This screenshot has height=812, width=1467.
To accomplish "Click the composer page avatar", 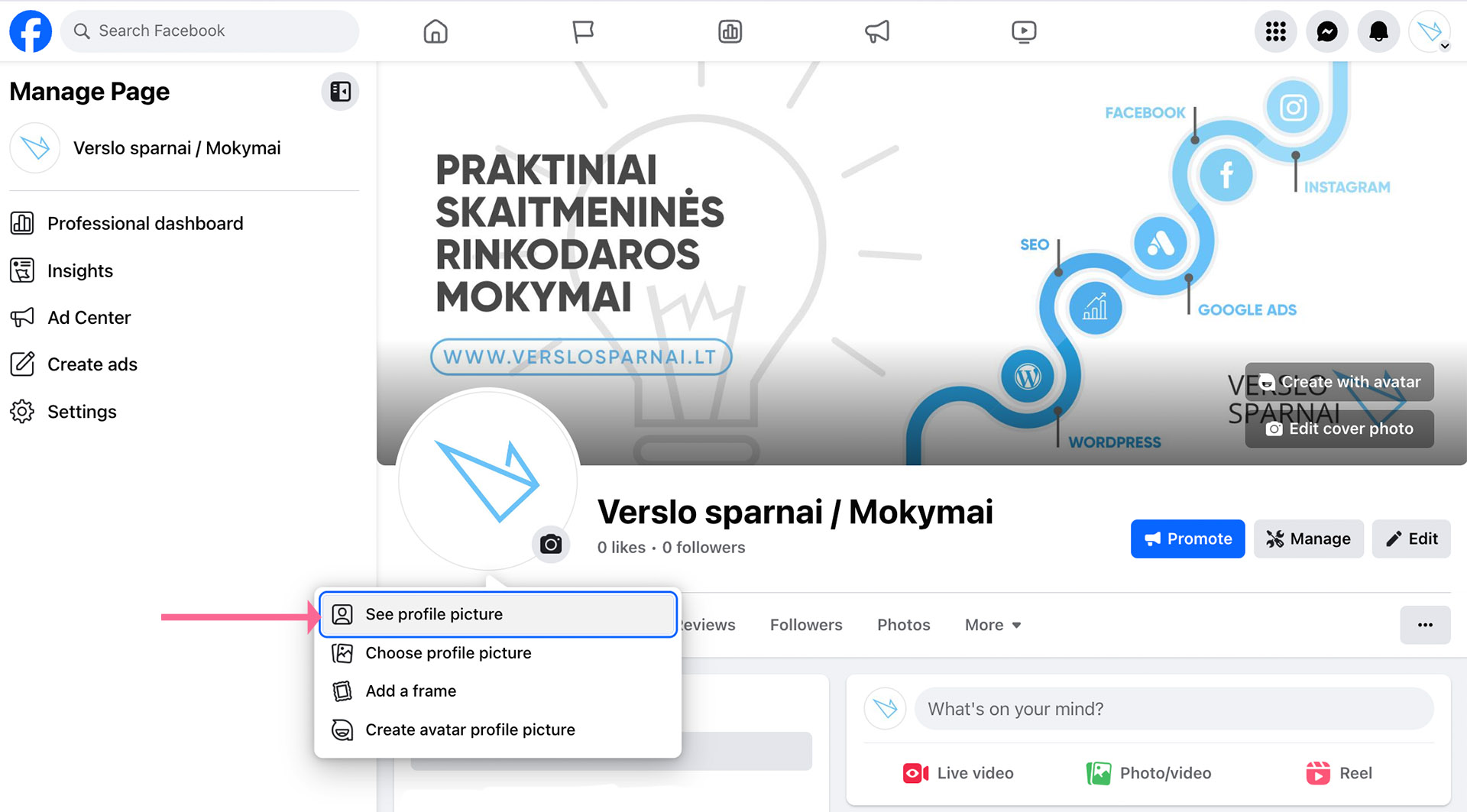I will (x=885, y=709).
